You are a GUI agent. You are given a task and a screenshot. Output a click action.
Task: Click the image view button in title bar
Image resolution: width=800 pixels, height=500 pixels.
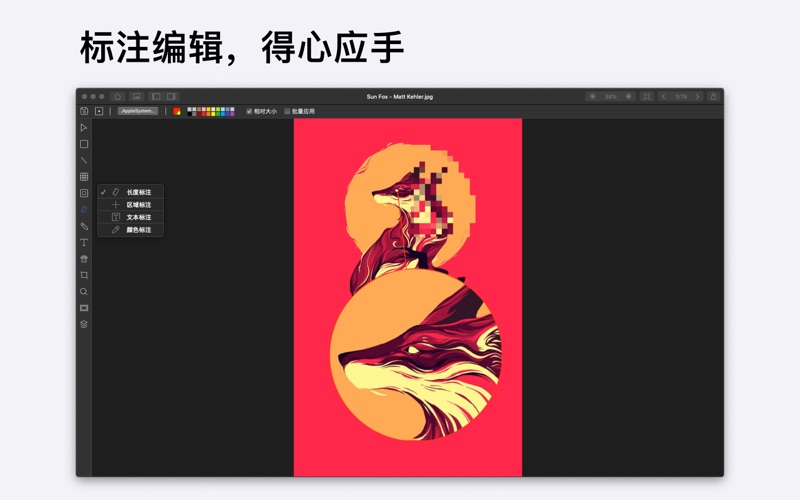[x=136, y=96]
